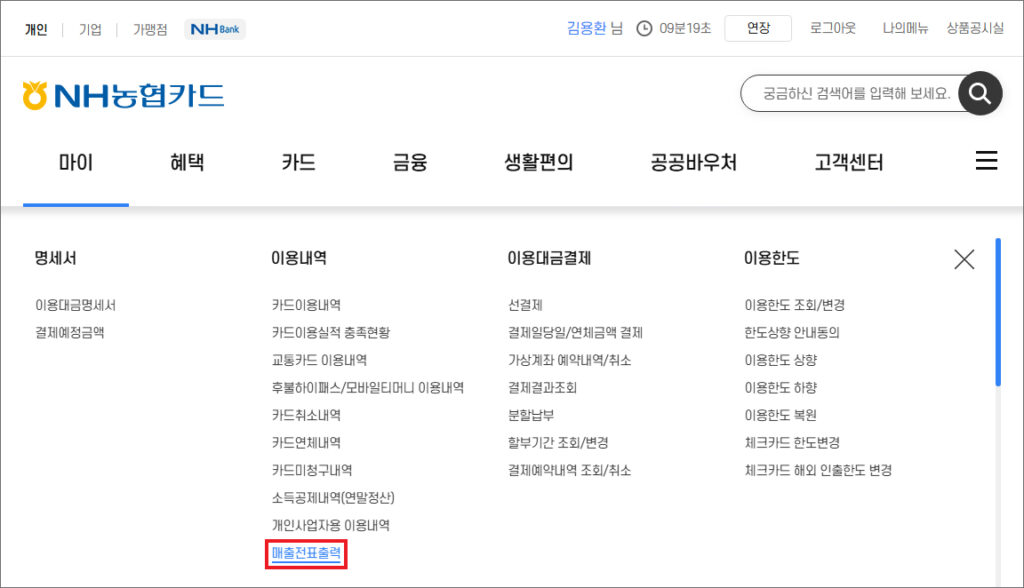Open 개인사업자용 이용내역
The width and height of the screenshot is (1024, 588).
point(331,525)
